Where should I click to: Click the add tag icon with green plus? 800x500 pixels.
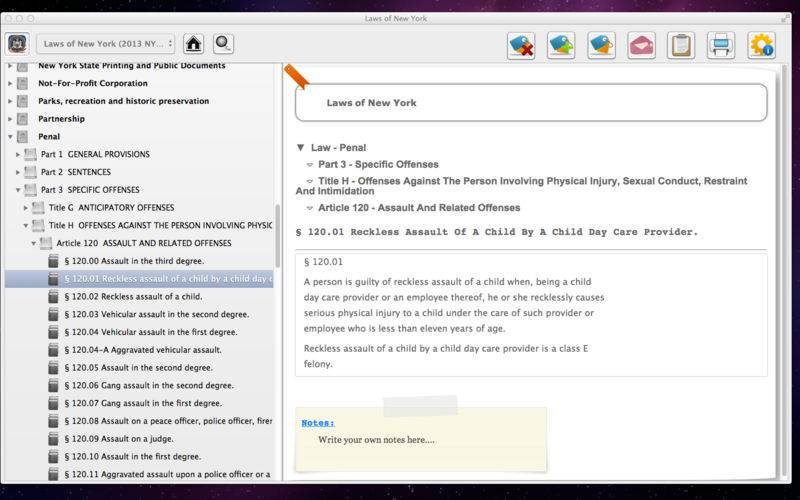561,45
